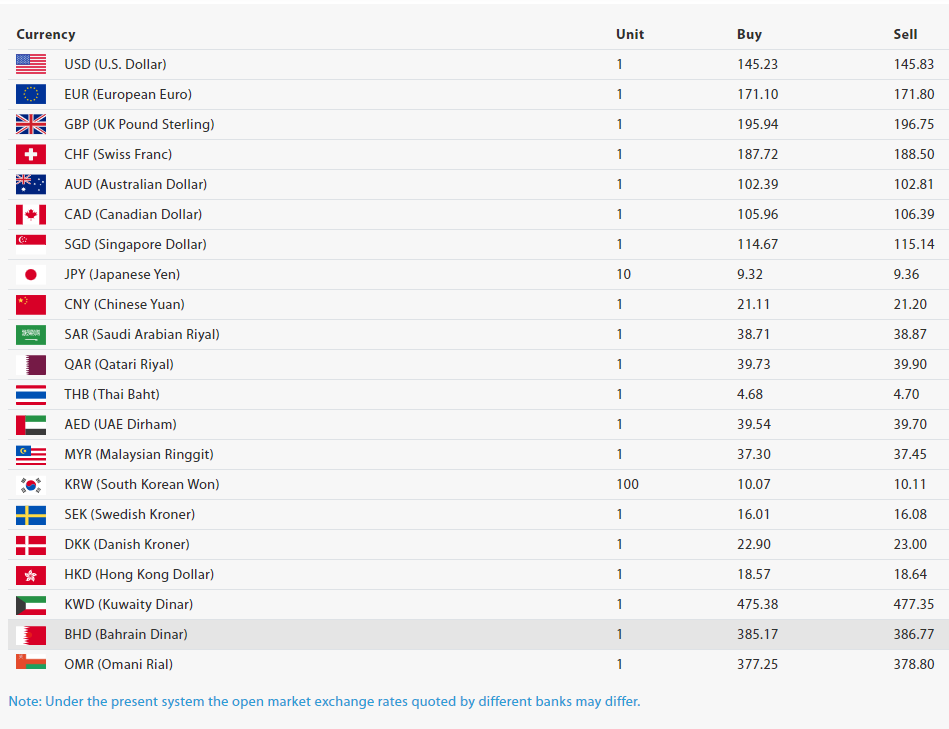Click the Currency column header

(46, 34)
